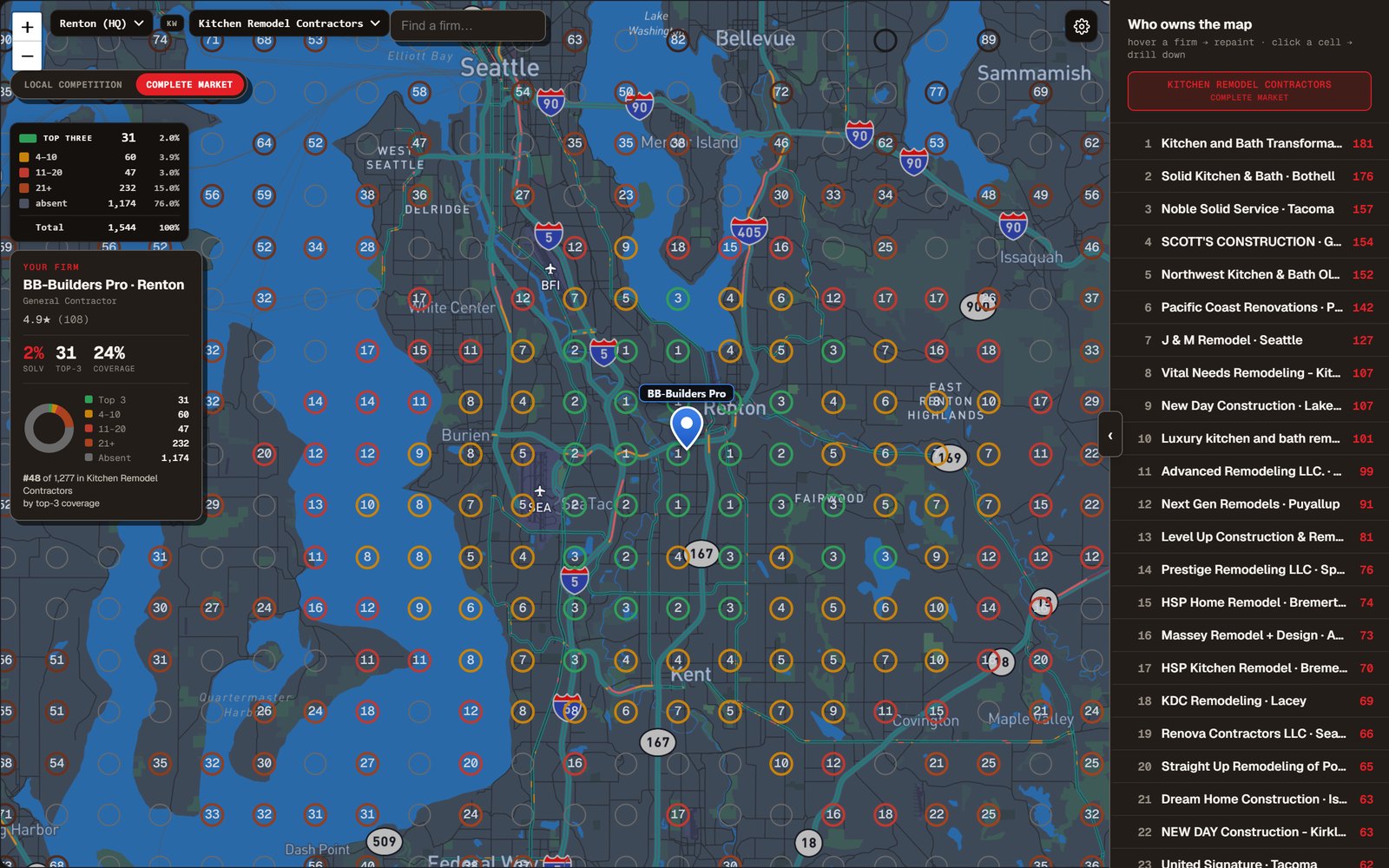Select Luxury kitchen and bath remodel row
The height and width of the screenshot is (868, 1389).
1250,438
